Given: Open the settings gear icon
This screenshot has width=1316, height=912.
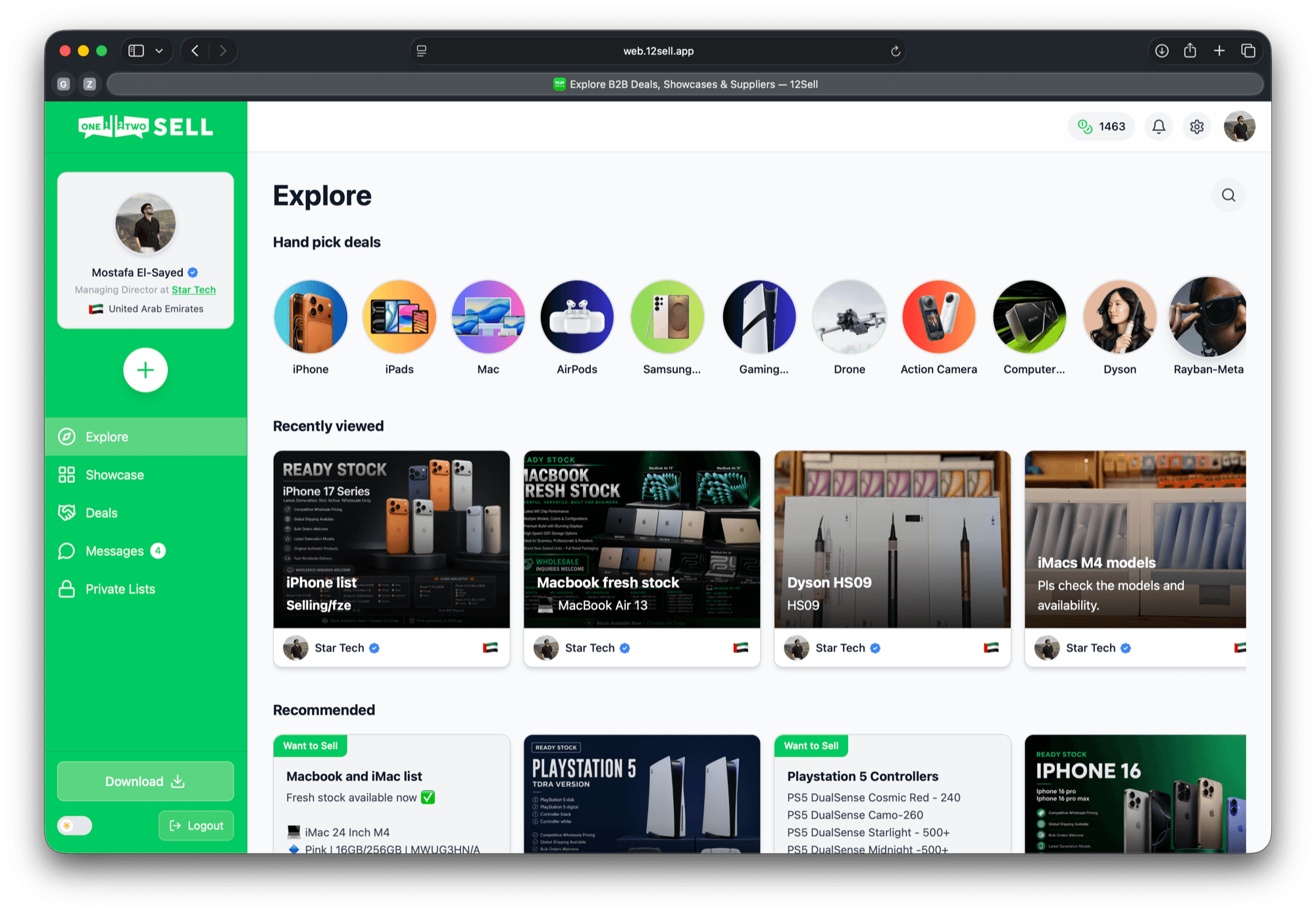Looking at the screenshot, I should (1197, 126).
